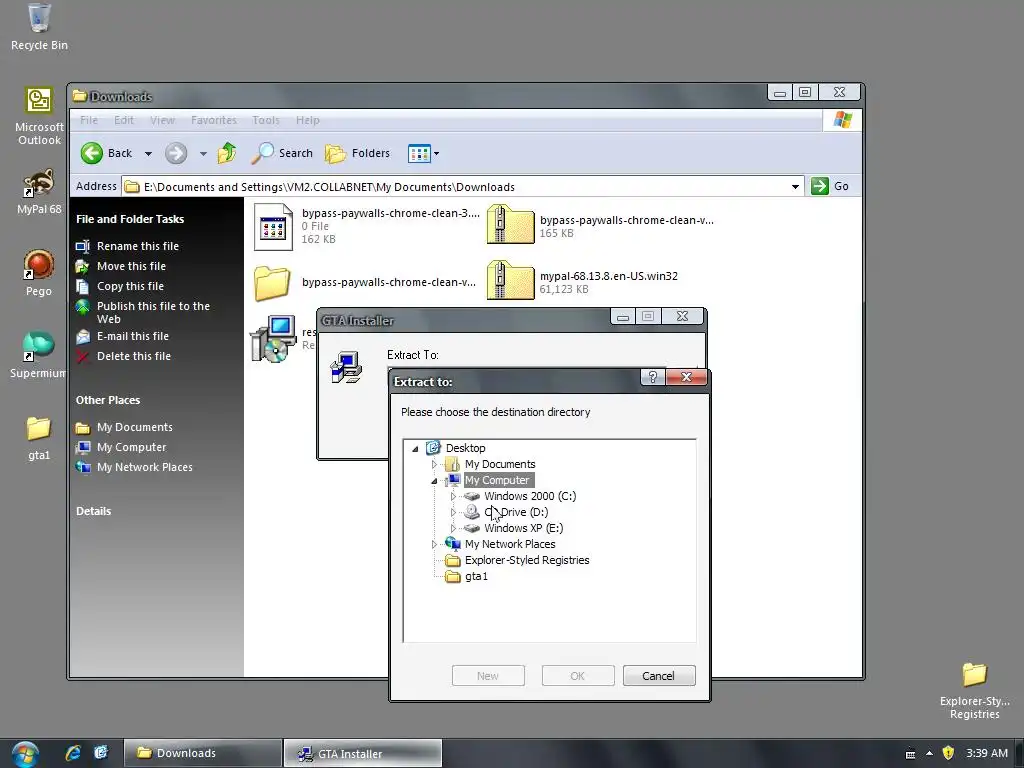Switch to Downloads taskbar button
1024x768 pixels.
[x=202, y=754]
